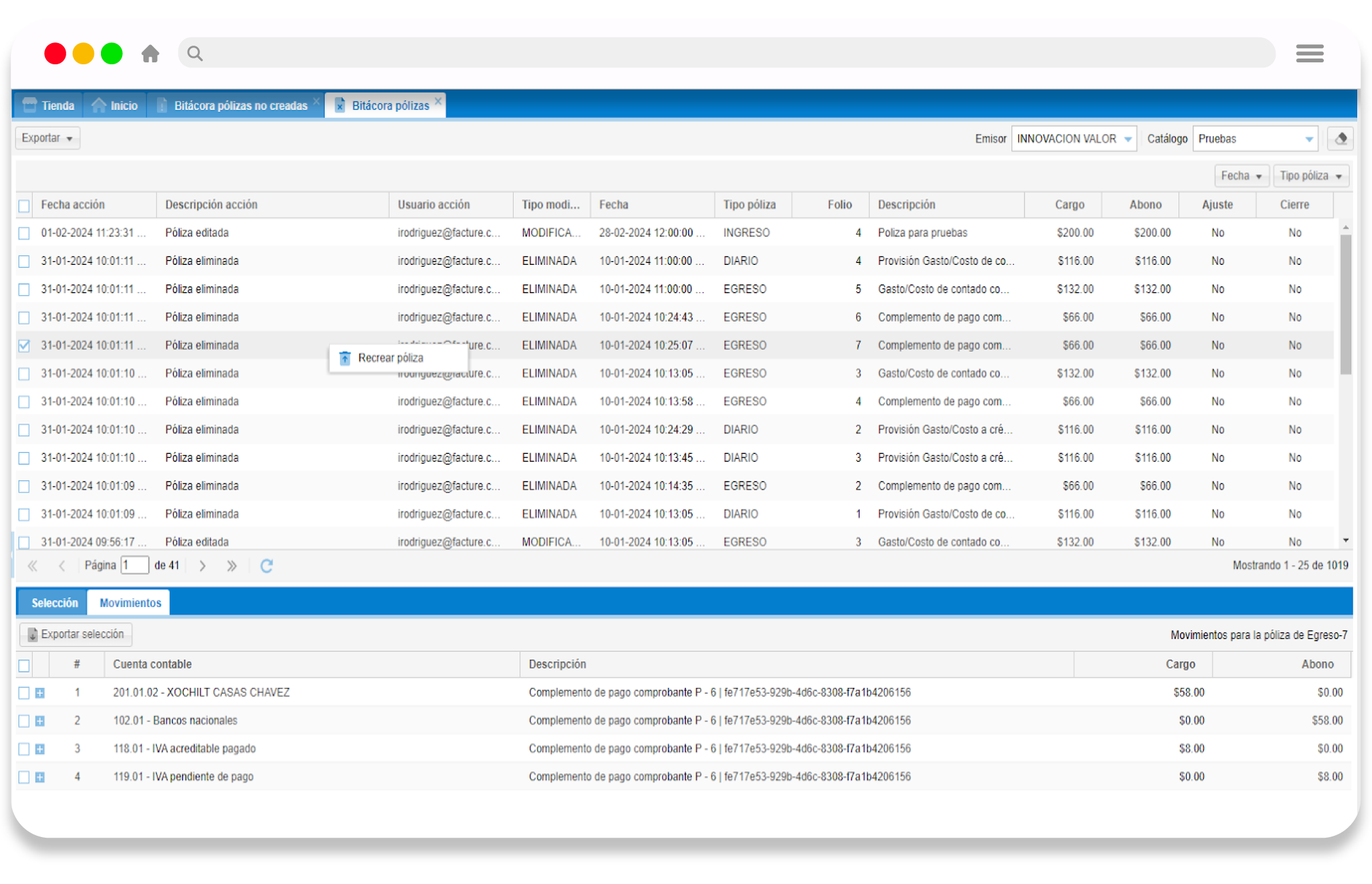Open the Emisor dropdown

(1128, 139)
